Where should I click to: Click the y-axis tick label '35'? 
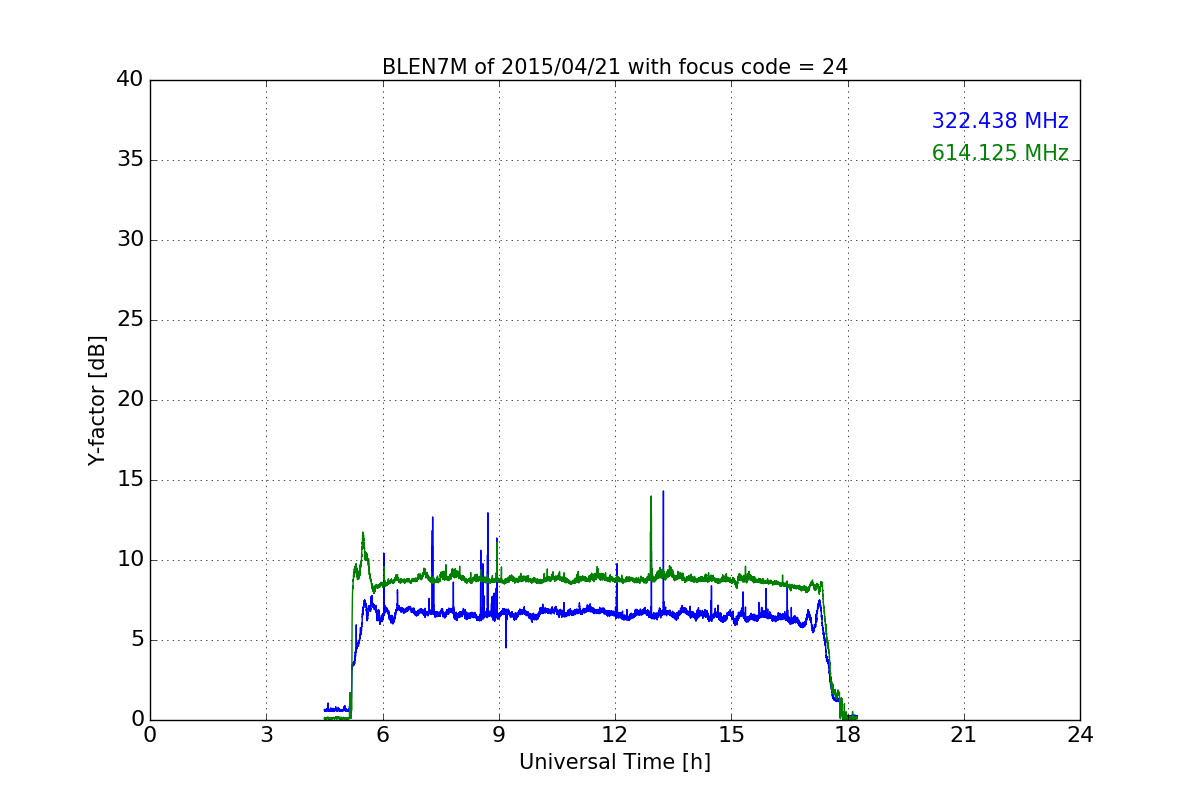(x=130, y=160)
